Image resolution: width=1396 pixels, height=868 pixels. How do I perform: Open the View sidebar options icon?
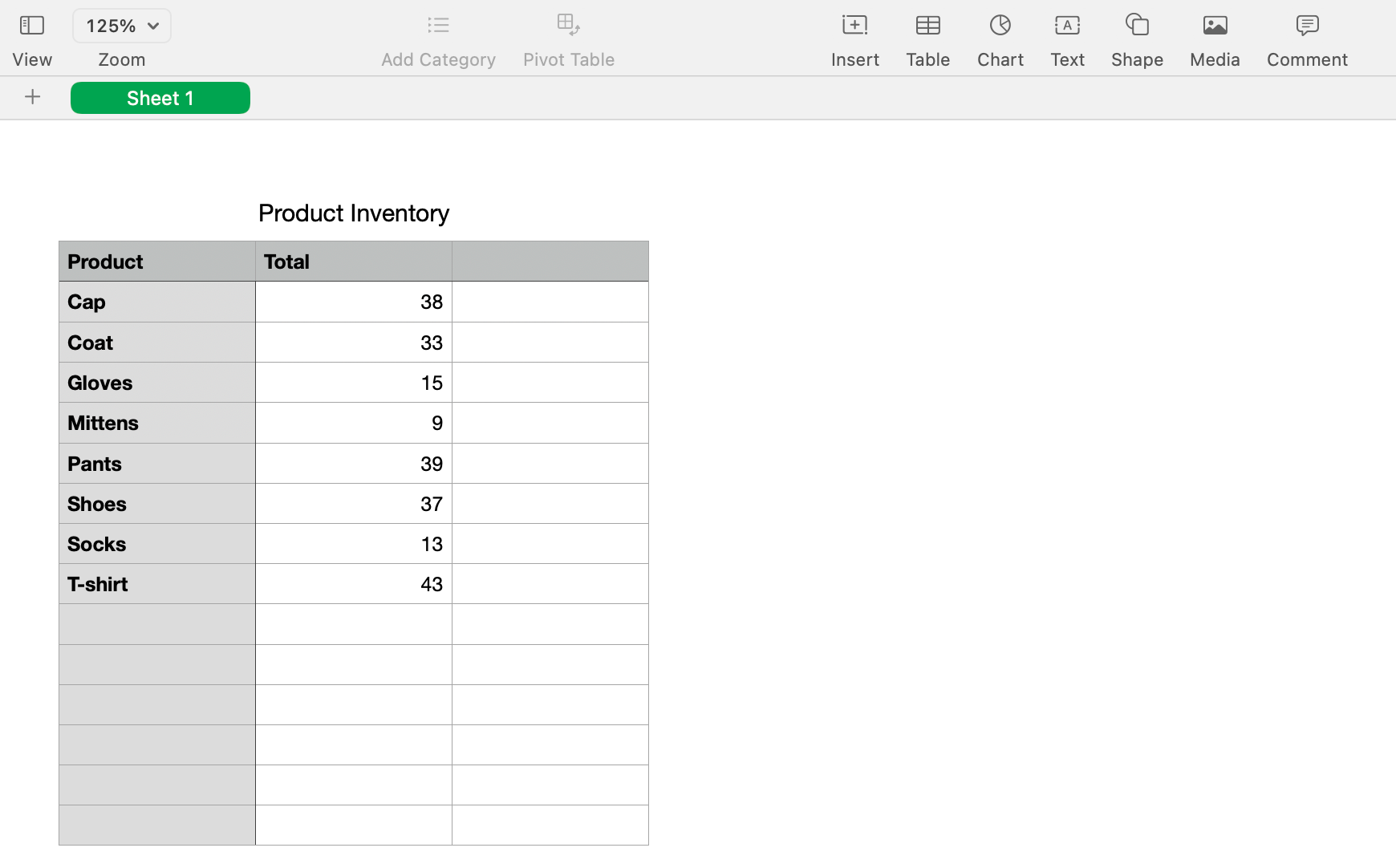tap(31, 26)
